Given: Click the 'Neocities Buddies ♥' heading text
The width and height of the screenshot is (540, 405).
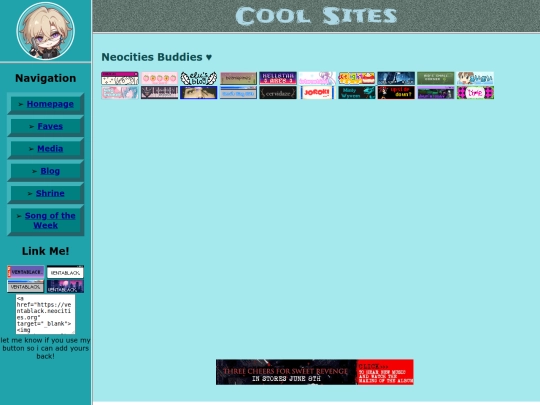Looking at the screenshot, I should pos(157,57).
